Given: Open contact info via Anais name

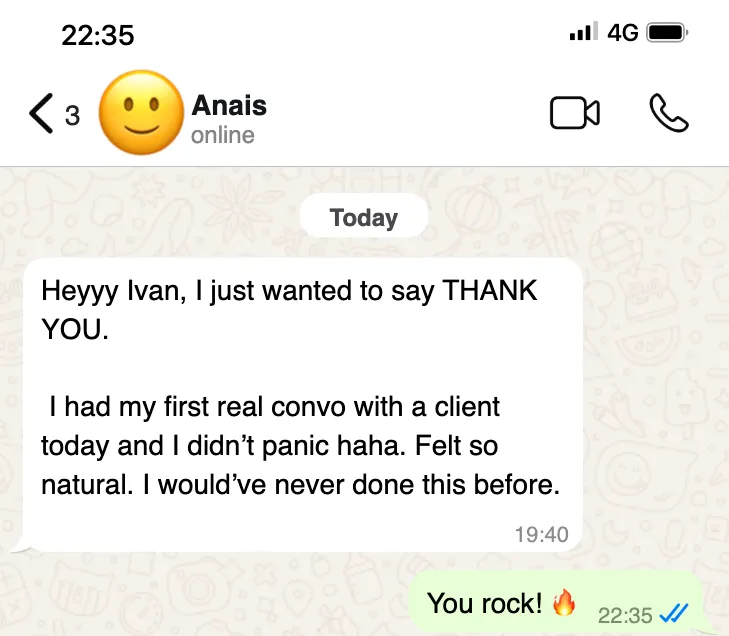Looking at the screenshot, I should coord(229,105).
